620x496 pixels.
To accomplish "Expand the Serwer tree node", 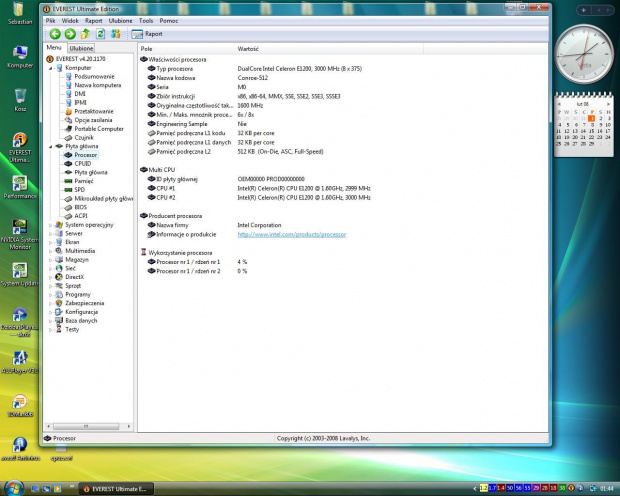I will click(51, 233).
